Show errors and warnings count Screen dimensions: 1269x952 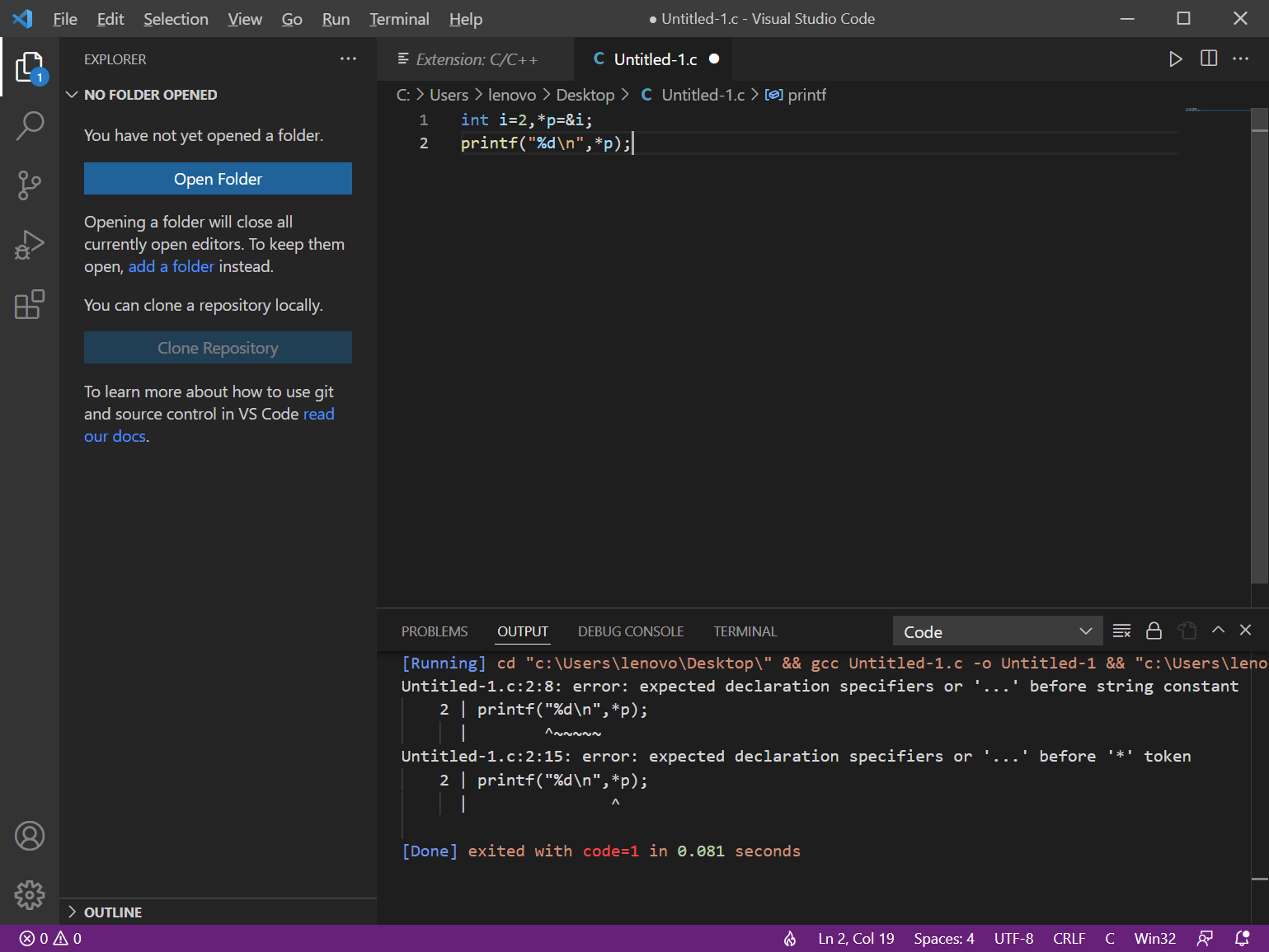click(50, 939)
